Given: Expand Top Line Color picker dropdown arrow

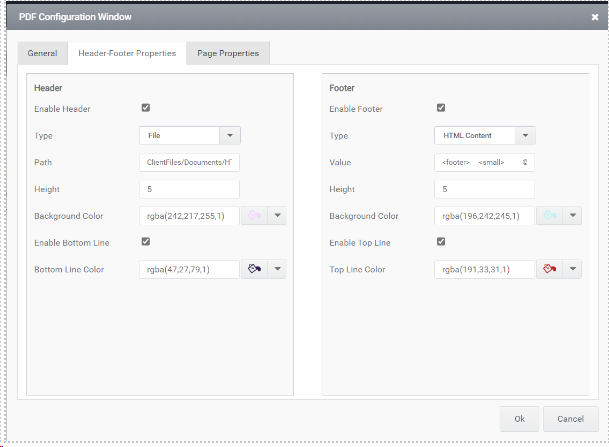Looking at the screenshot, I should click(572, 269).
